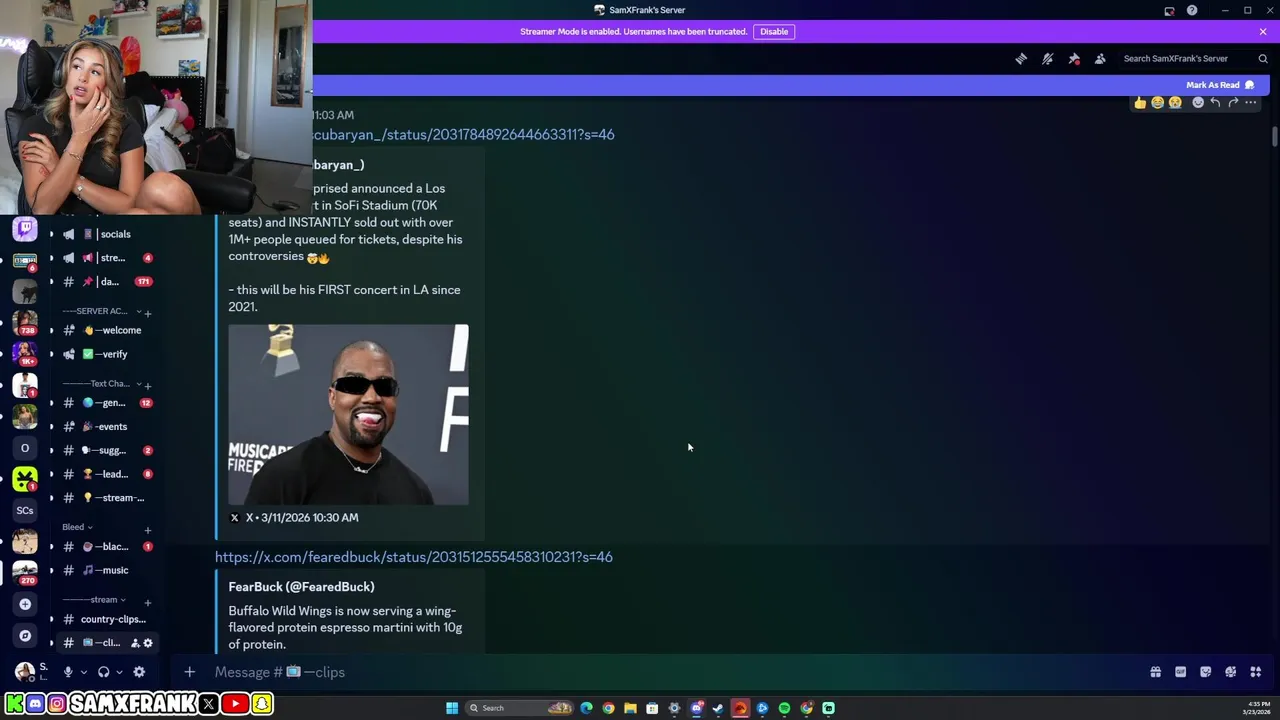Open more message options ellipsis
The height and width of the screenshot is (720, 1280).
pos(1251,102)
